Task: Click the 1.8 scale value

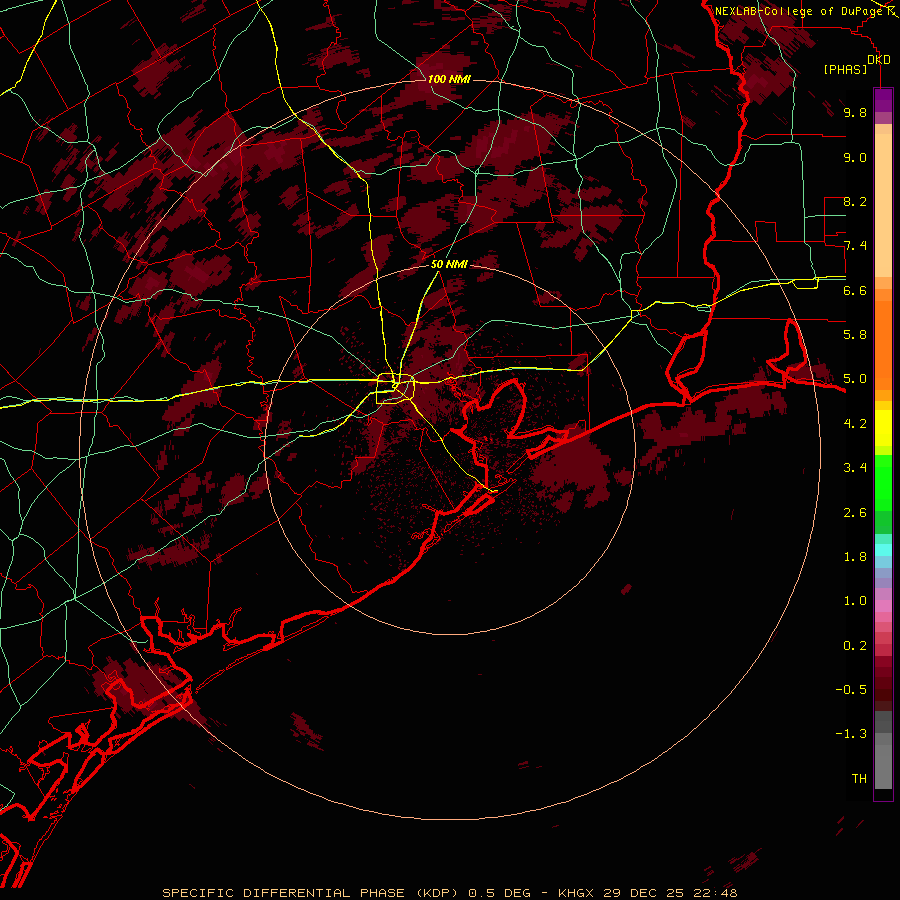Action: click(x=855, y=557)
